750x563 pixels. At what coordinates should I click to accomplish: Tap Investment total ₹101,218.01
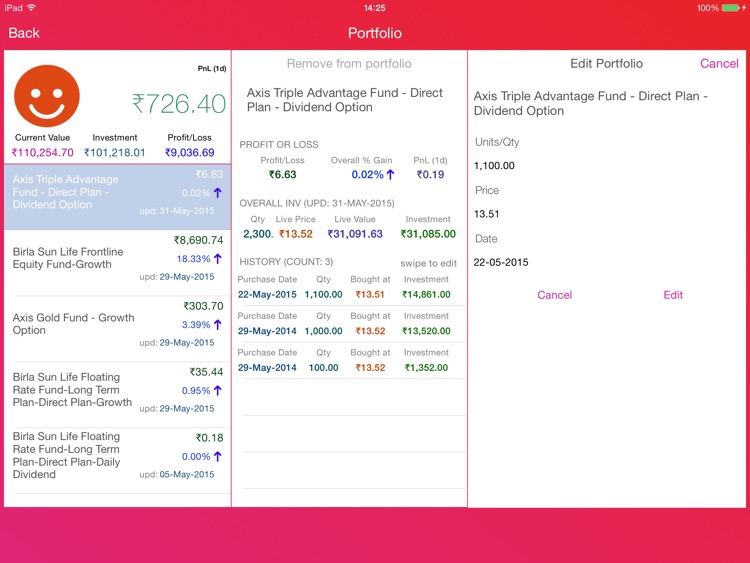coord(115,153)
